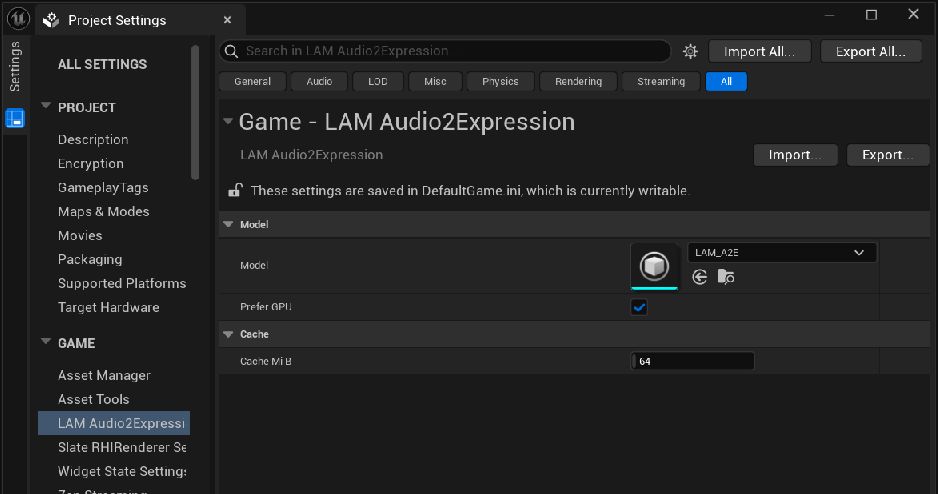Close the Project Settings tab
938x494 pixels.
pos(227,20)
